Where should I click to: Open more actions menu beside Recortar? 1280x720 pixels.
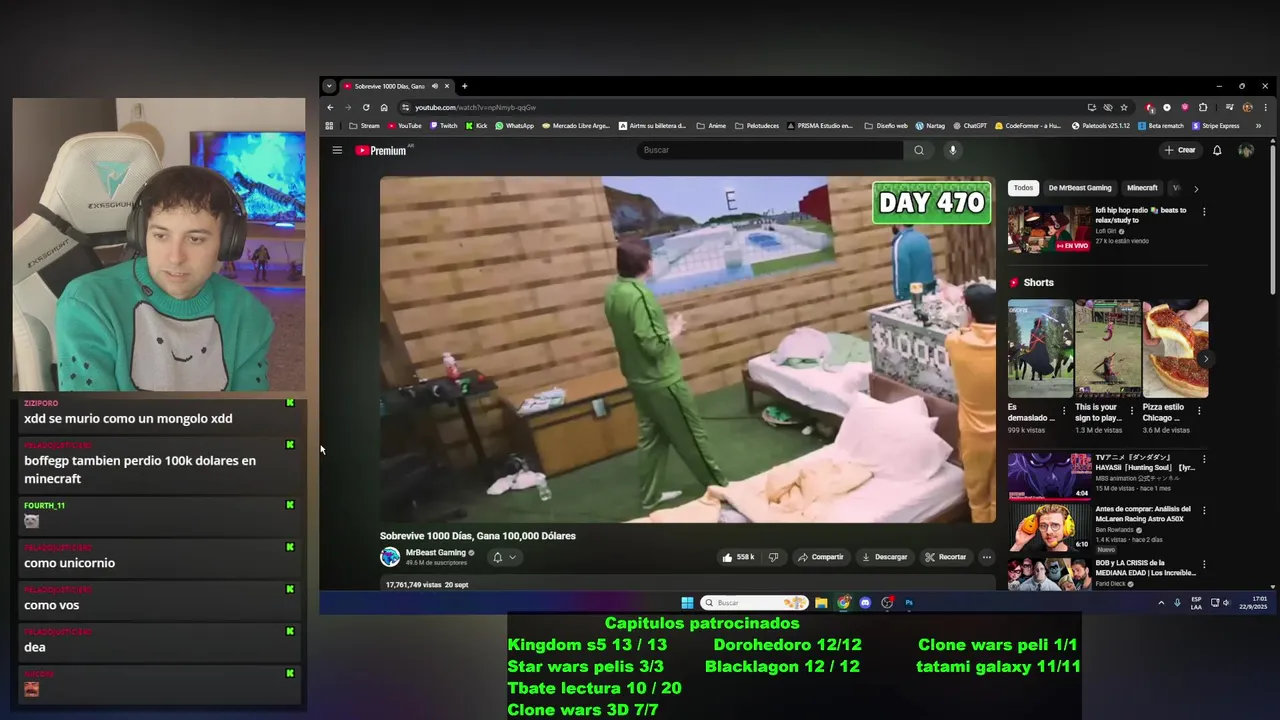[x=986, y=557]
